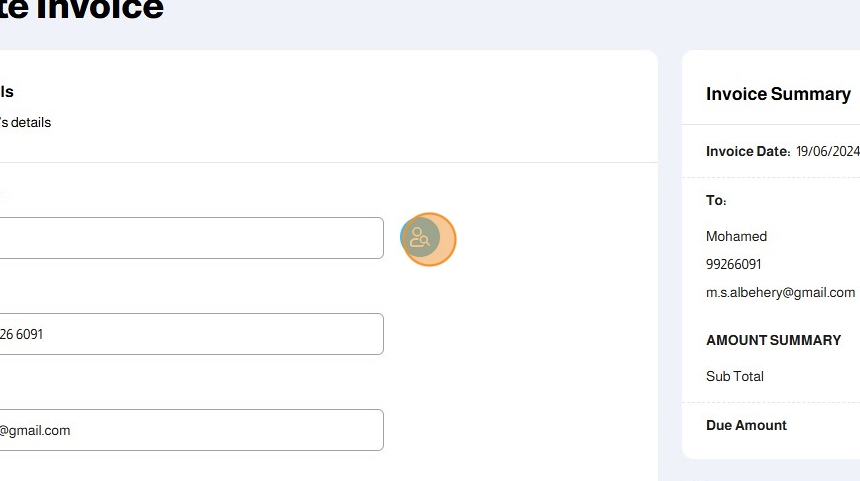Click the Invoice Date label
The image size is (860, 481).
(748, 151)
